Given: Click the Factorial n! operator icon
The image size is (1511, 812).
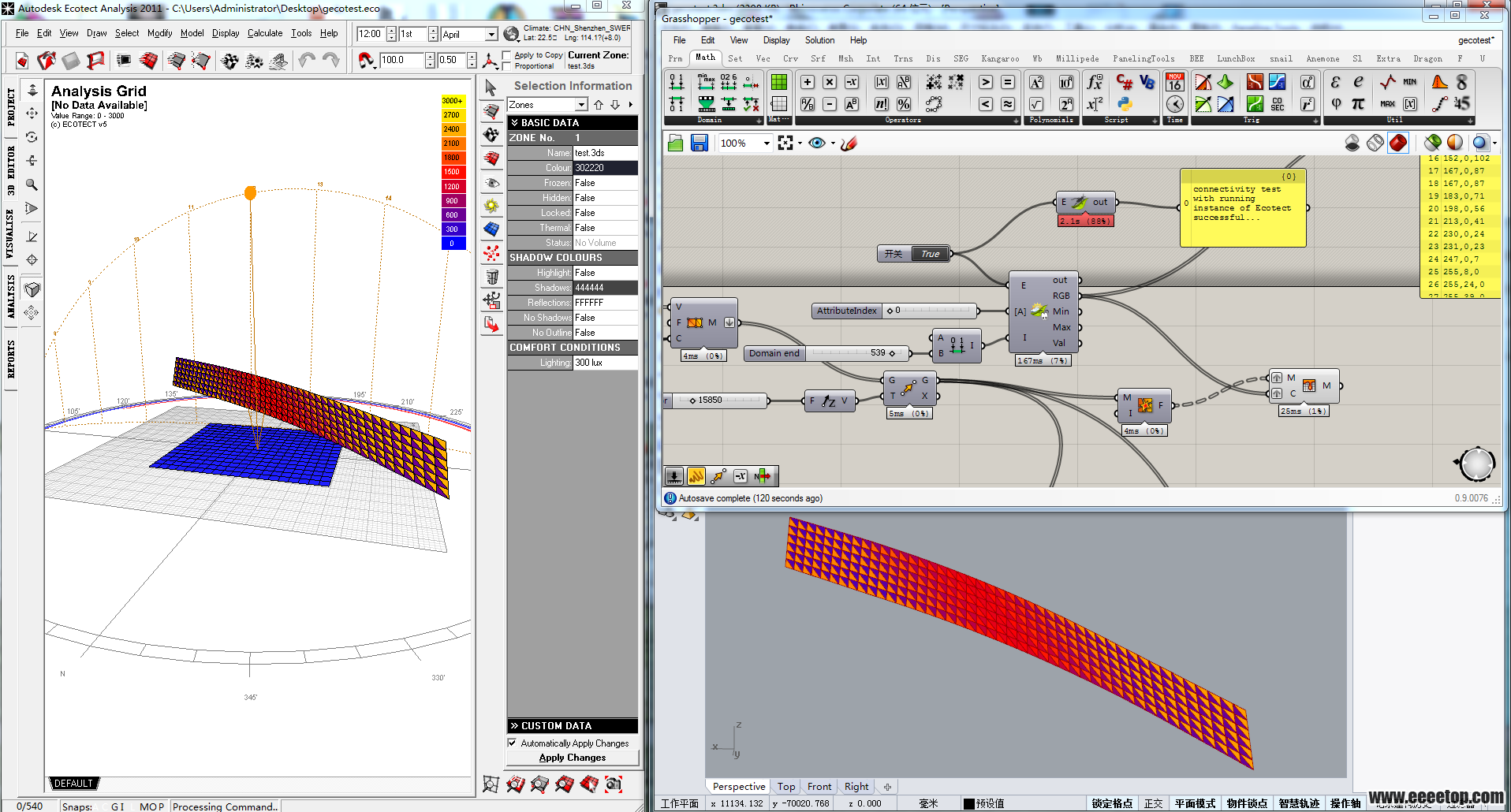Looking at the screenshot, I should coord(882,103).
